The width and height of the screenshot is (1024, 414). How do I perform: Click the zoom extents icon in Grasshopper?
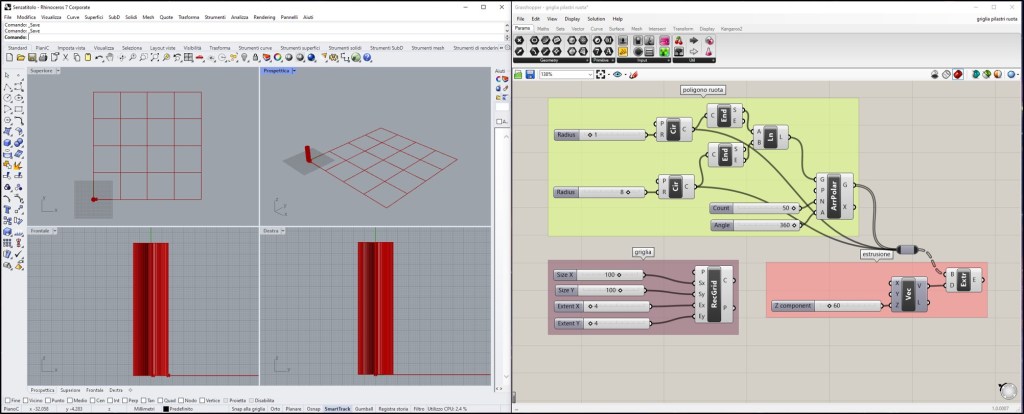click(x=600, y=74)
